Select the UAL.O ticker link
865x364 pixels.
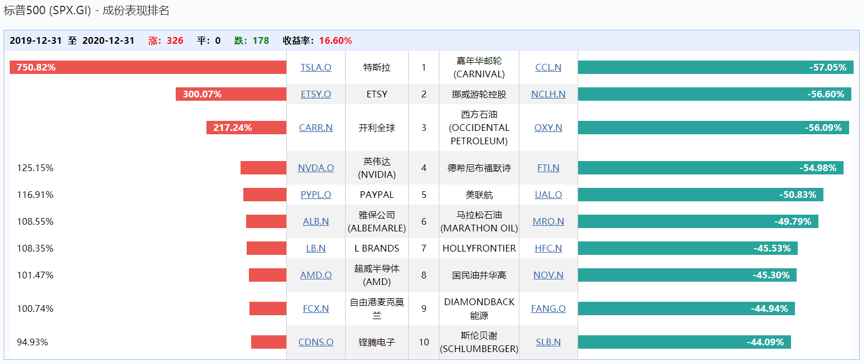(x=548, y=194)
